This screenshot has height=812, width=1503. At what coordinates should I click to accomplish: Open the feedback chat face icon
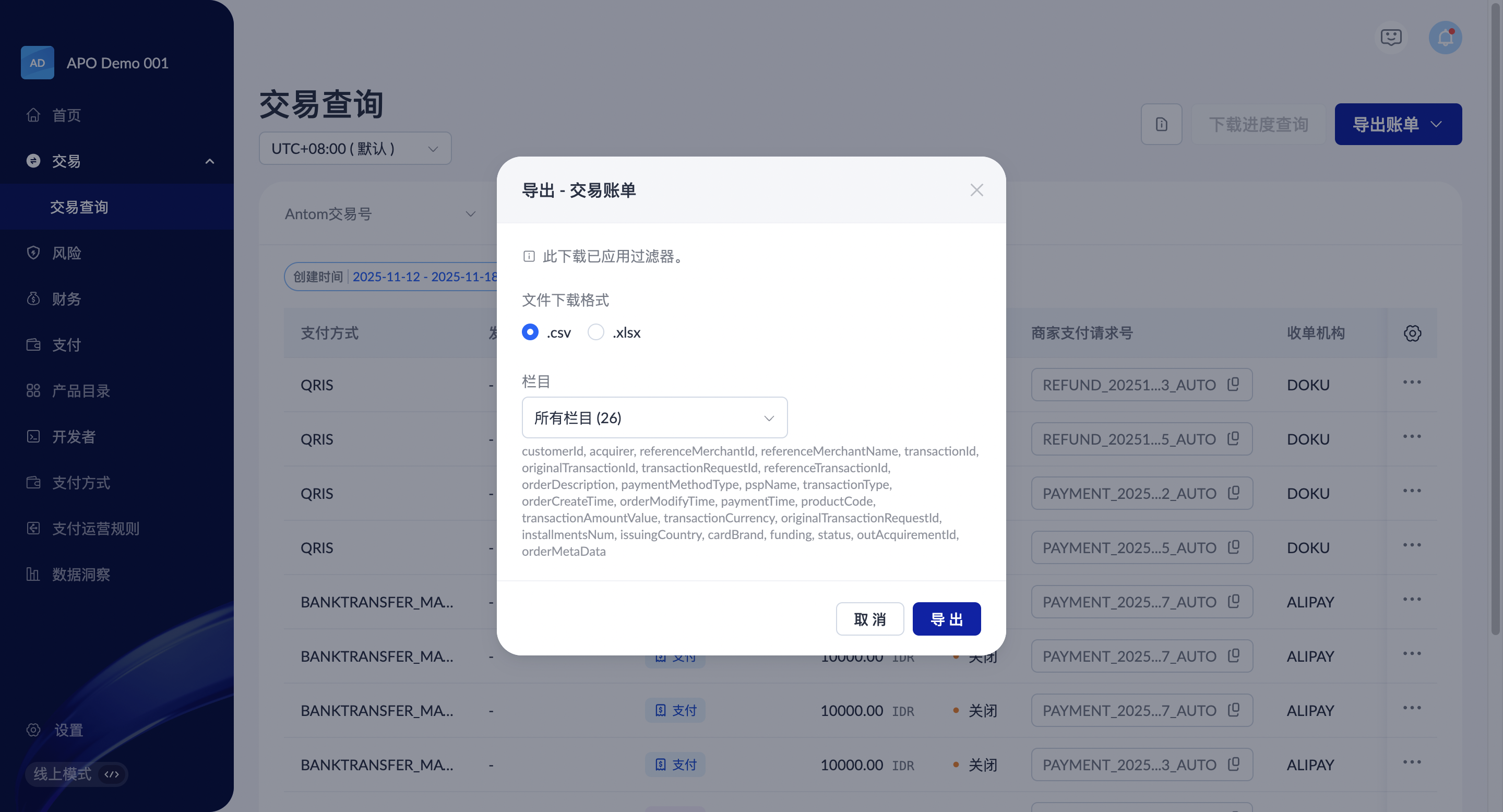tap(1391, 38)
